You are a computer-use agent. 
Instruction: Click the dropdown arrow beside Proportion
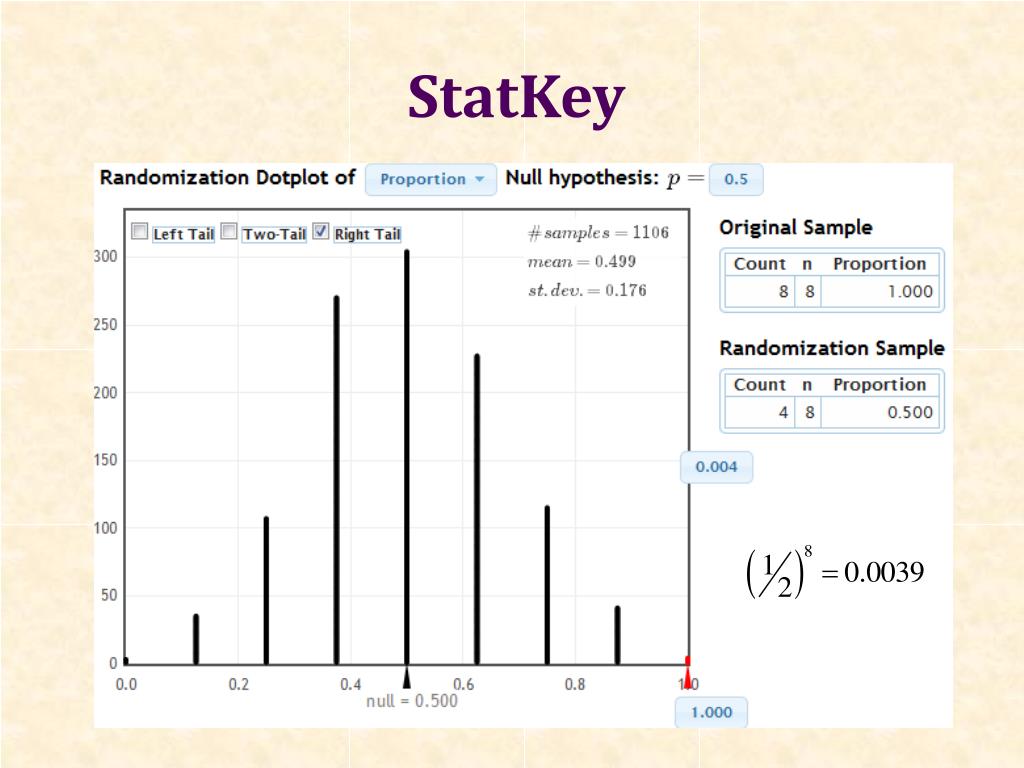[x=480, y=179]
